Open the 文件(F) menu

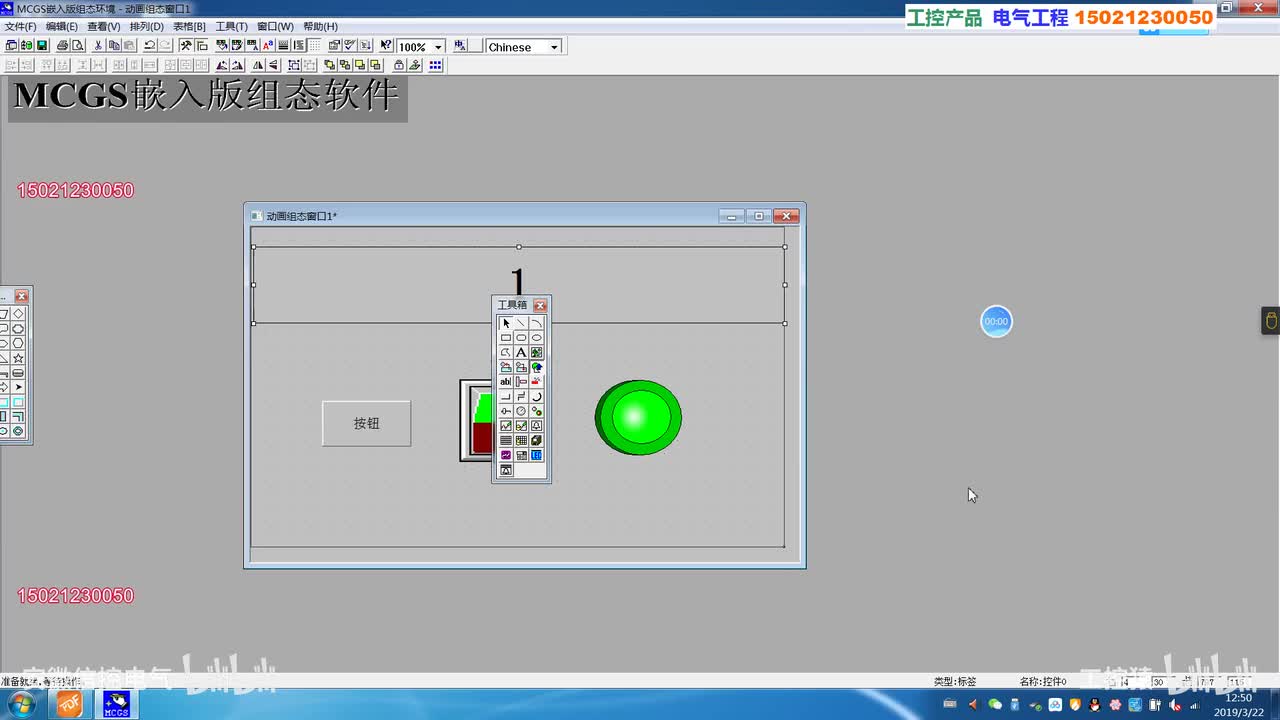pos(21,27)
